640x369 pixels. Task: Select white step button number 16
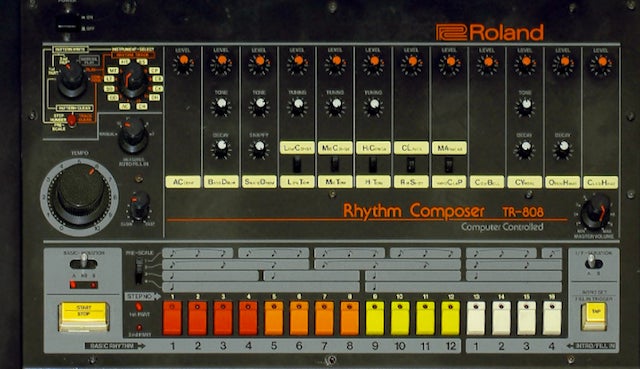[x=552, y=318]
